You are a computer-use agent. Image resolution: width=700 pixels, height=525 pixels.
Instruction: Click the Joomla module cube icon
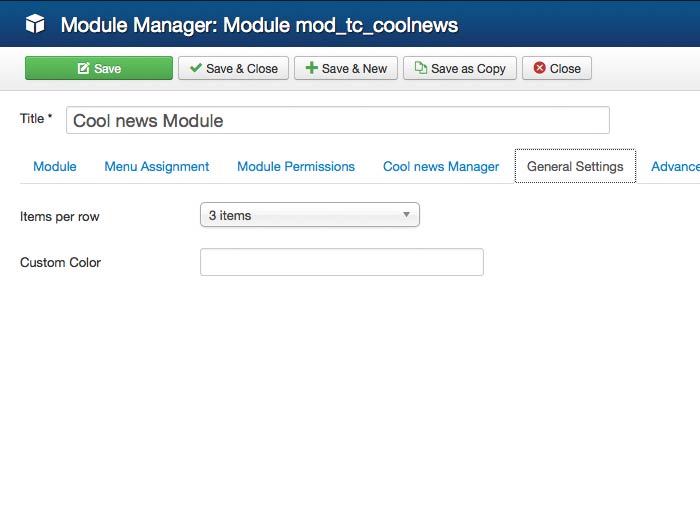pos(35,24)
